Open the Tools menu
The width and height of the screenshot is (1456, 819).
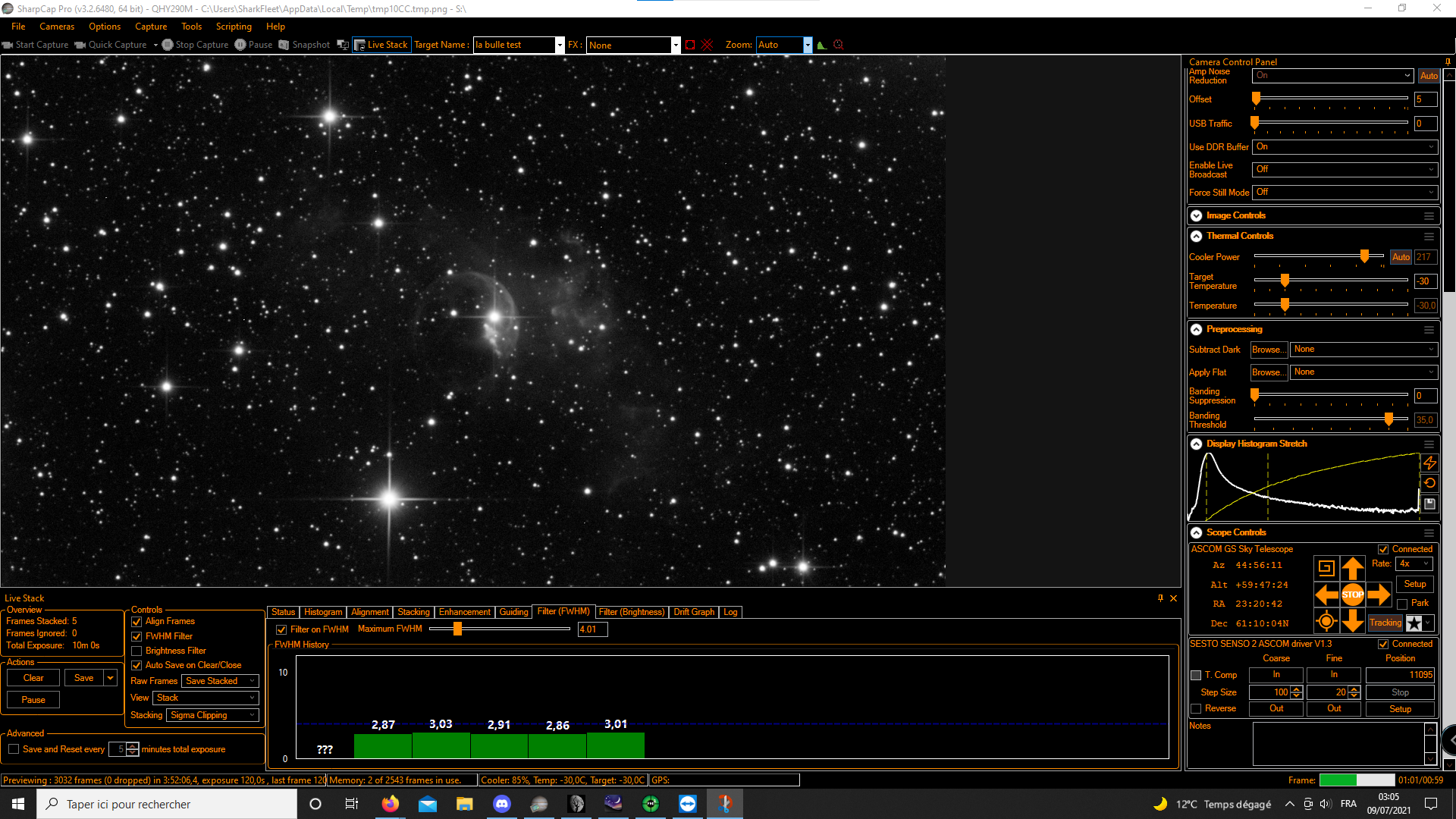click(x=191, y=27)
